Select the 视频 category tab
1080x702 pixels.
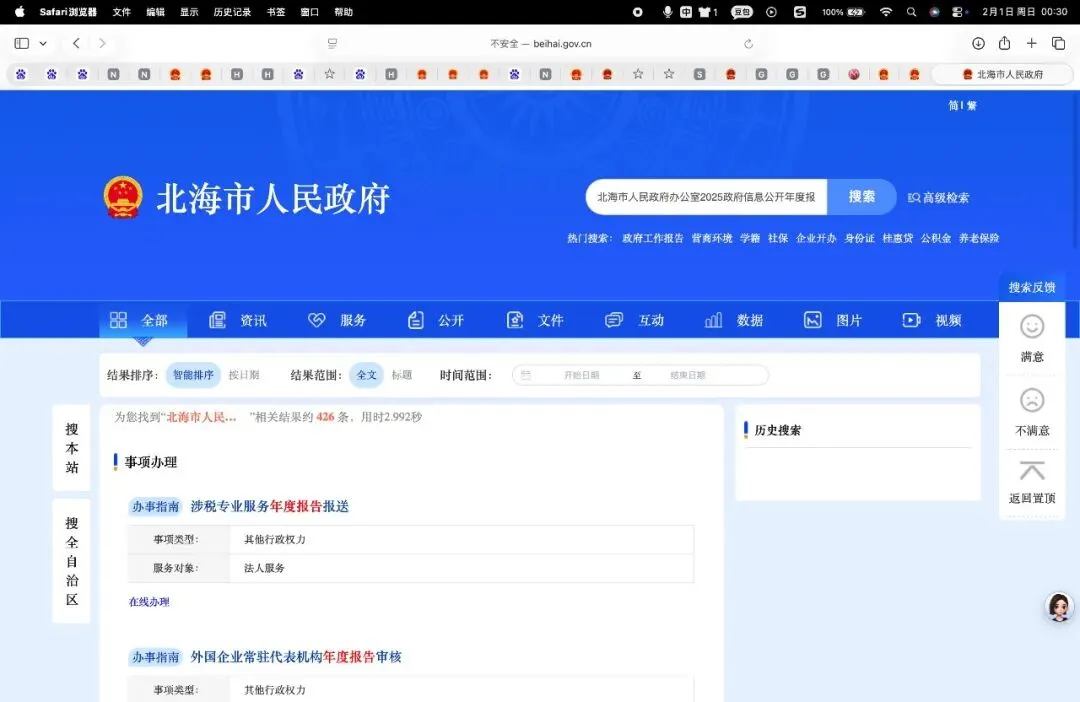[932, 320]
